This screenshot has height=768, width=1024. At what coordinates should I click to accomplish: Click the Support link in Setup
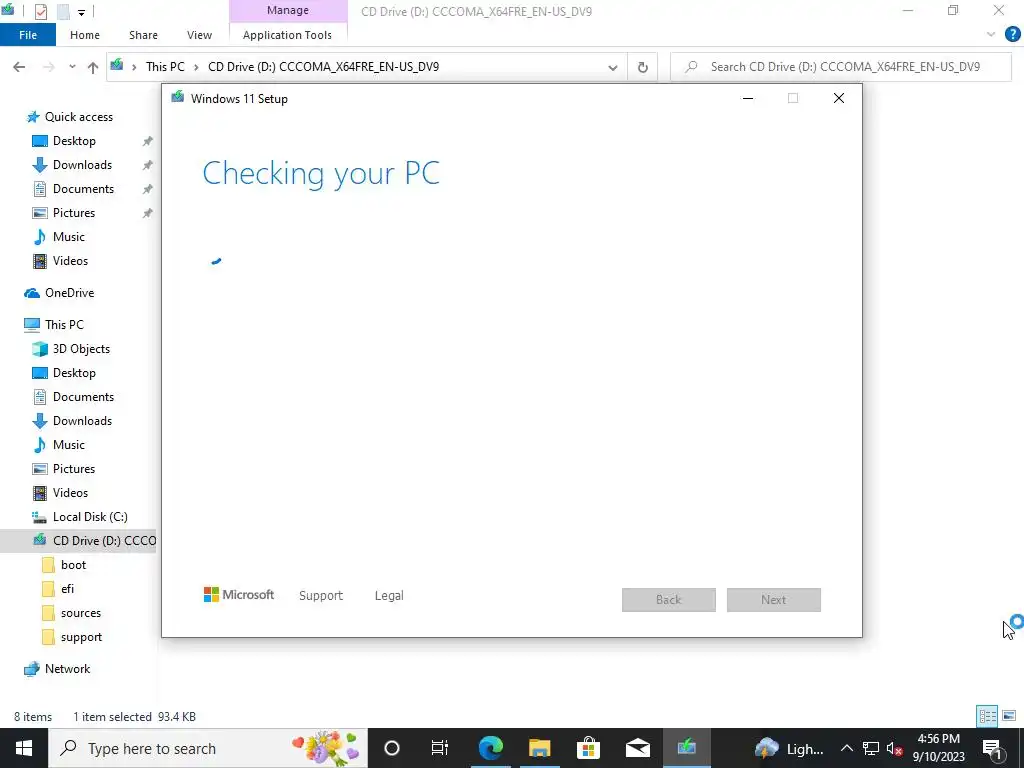tap(321, 596)
